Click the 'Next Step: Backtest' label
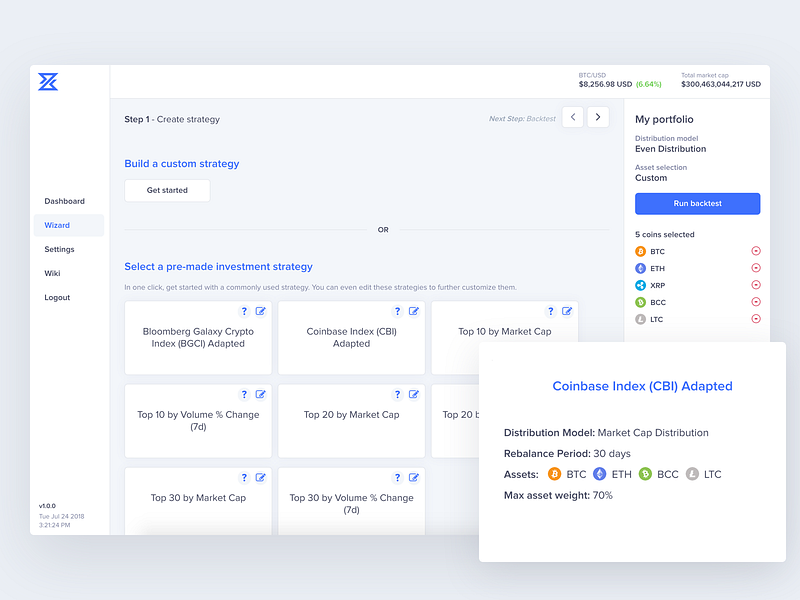800x600 pixels. pos(522,119)
